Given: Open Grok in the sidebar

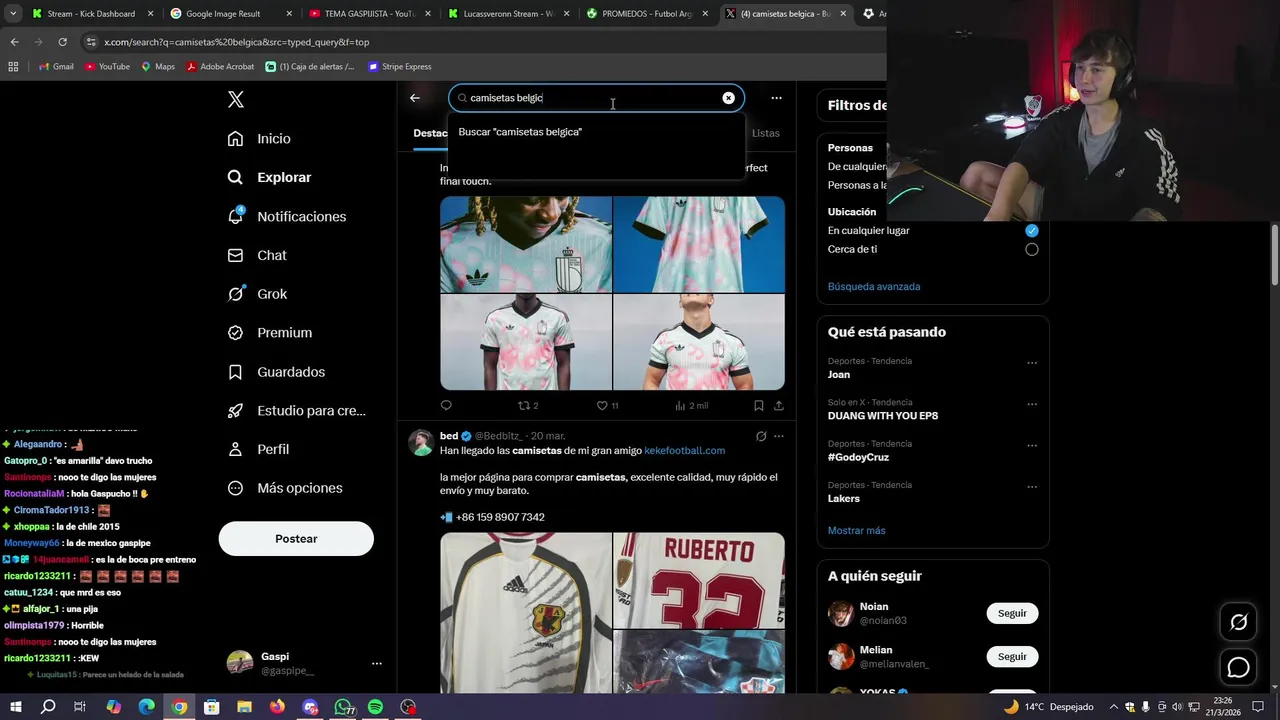Looking at the screenshot, I should point(257,294).
